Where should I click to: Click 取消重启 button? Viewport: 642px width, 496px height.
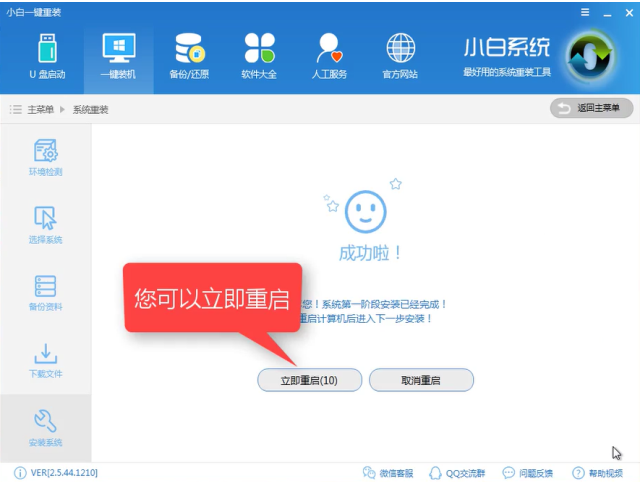point(421,380)
